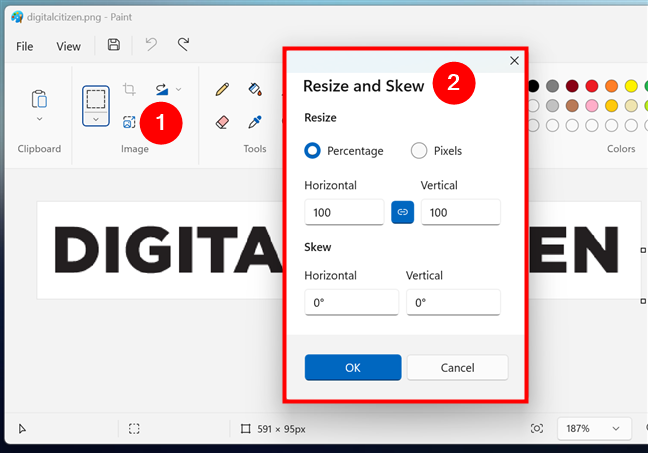Pick the pink color swatch

point(592,105)
